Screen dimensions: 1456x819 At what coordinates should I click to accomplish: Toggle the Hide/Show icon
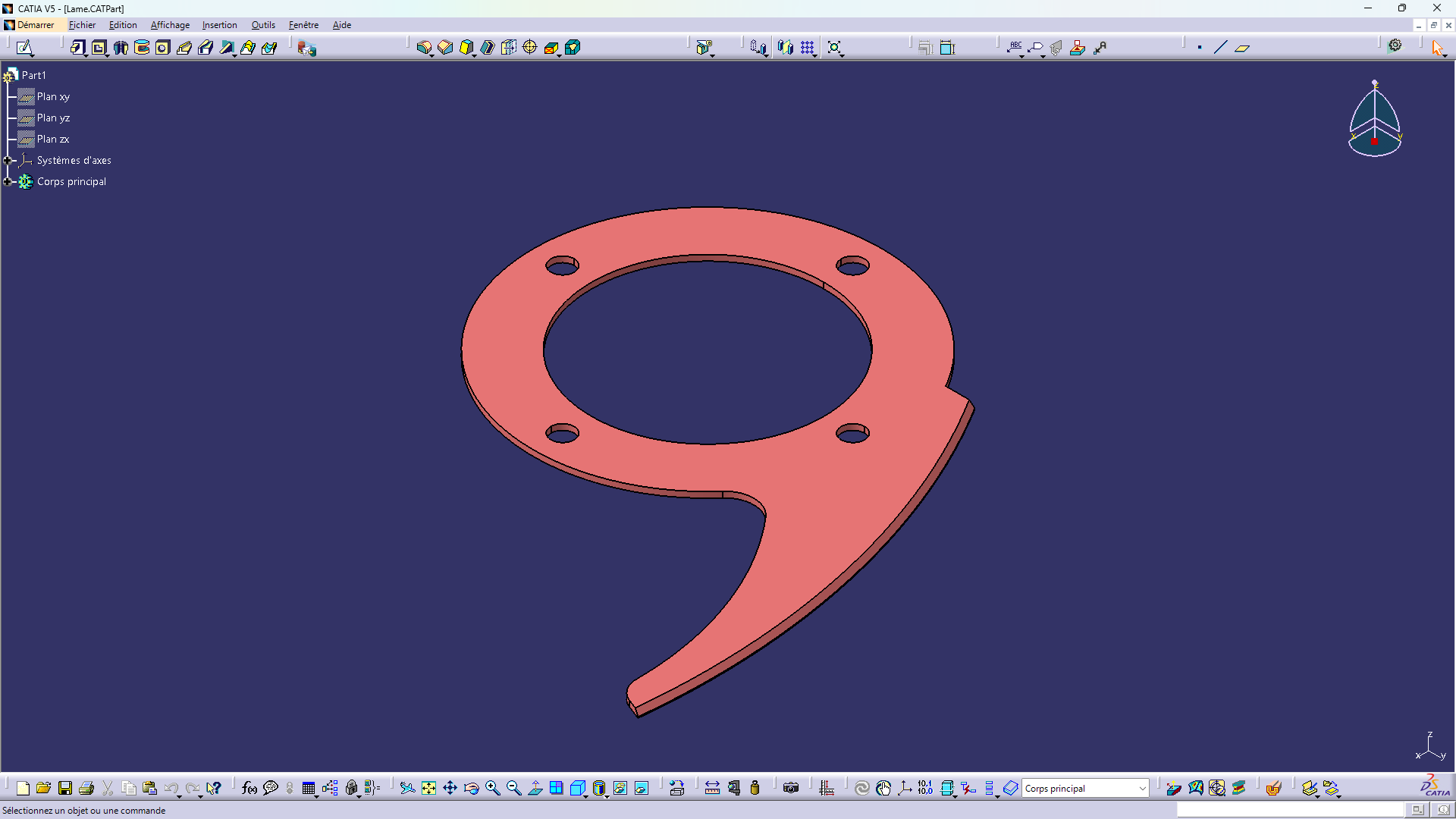pyautogui.click(x=620, y=789)
